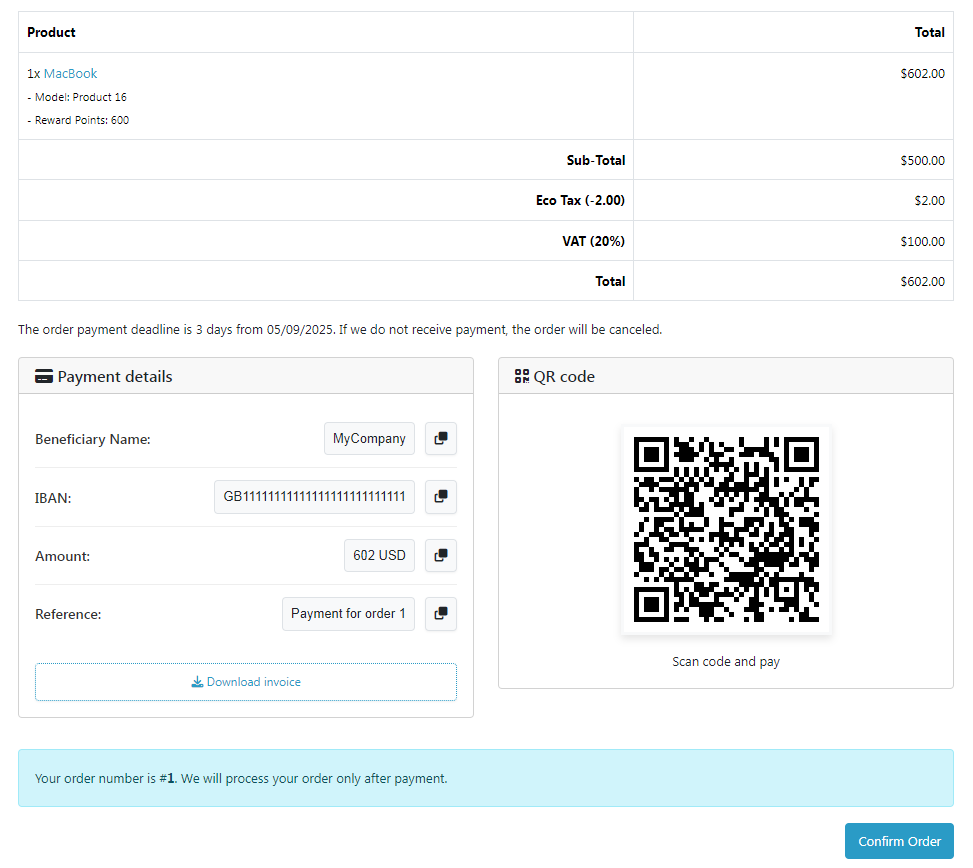Click the payment QR code image
The height and width of the screenshot is (868, 973).
[x=726, y=530]
